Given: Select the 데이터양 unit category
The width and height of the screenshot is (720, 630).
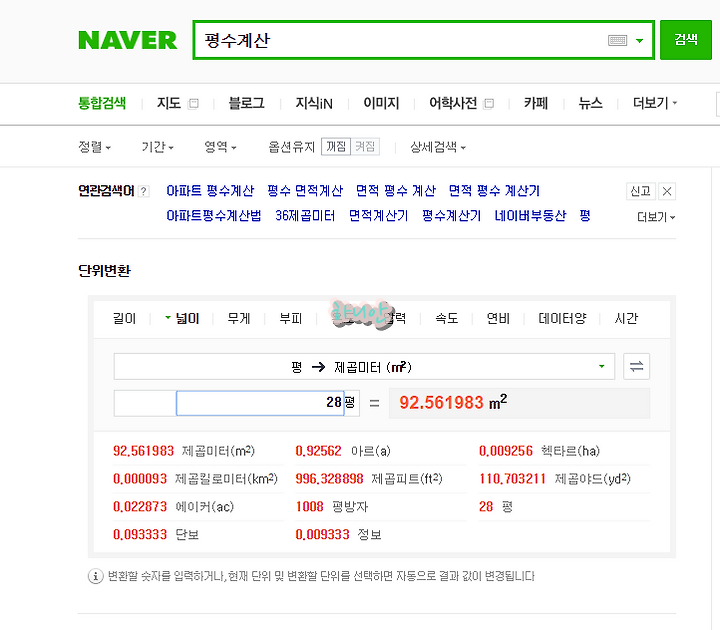Looking at the screenshot, I should [x=562, y=318].
